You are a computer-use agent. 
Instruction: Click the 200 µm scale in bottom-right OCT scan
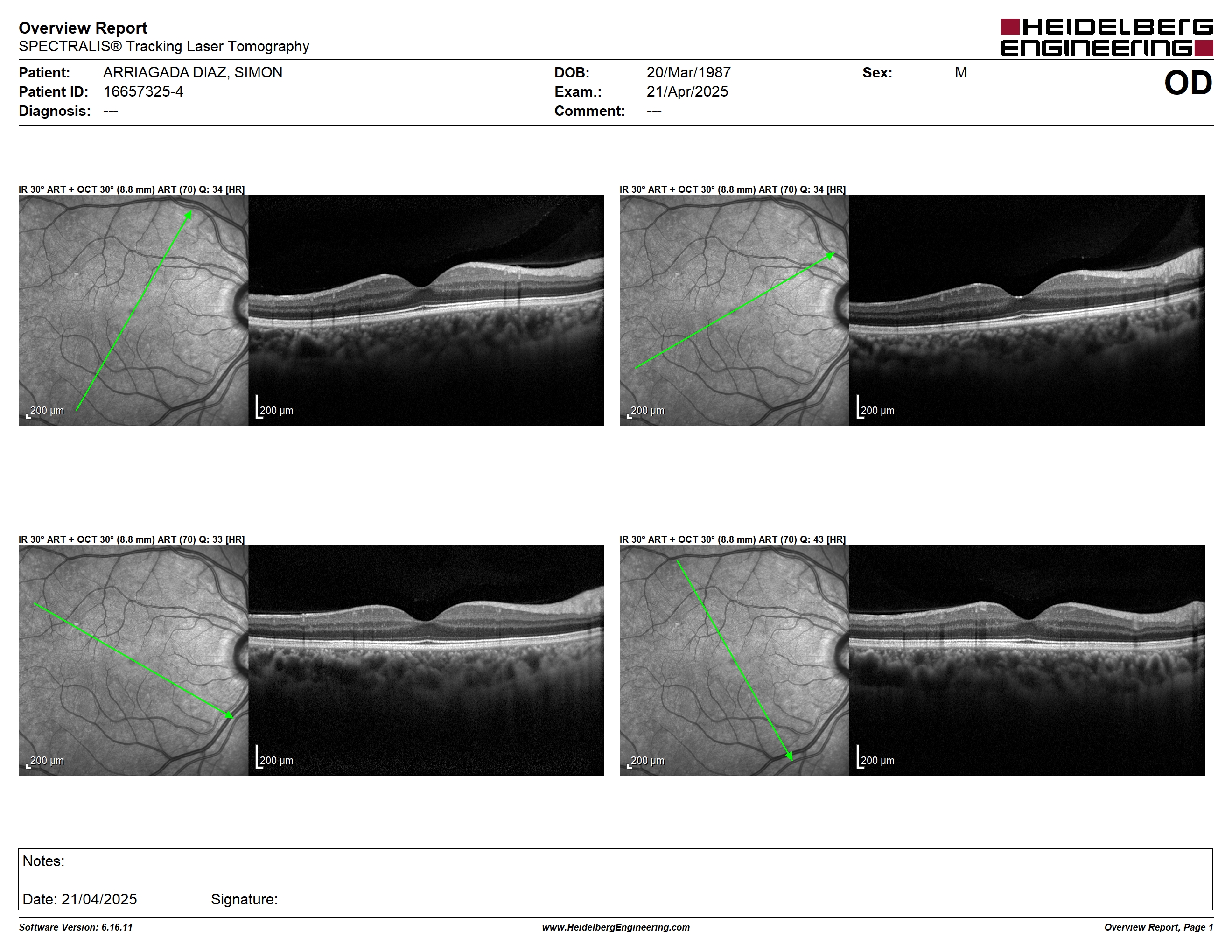pyautogui.click(x=875, y=757)
